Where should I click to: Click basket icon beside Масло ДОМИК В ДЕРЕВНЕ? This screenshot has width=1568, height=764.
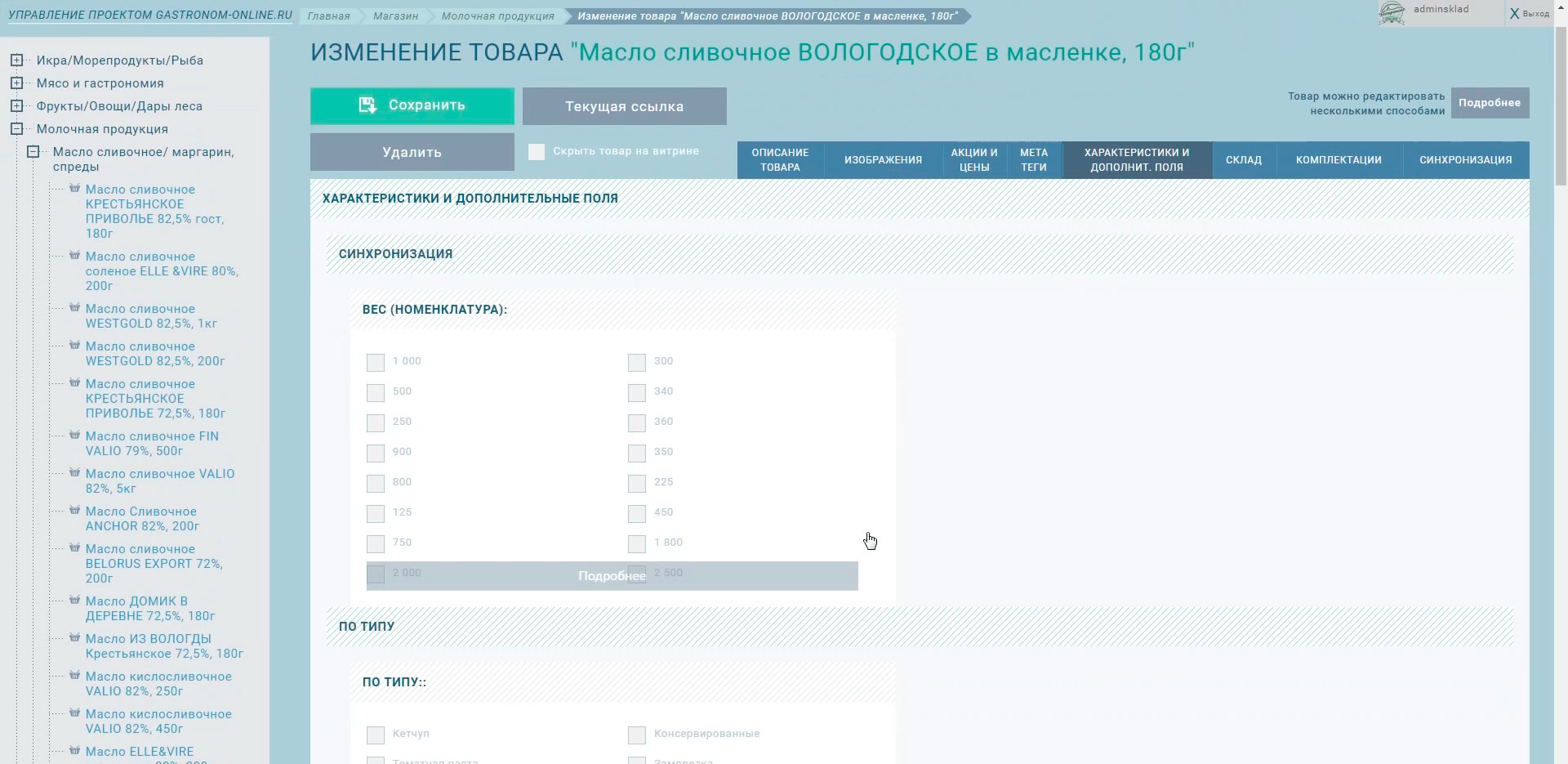click(74, 600)
